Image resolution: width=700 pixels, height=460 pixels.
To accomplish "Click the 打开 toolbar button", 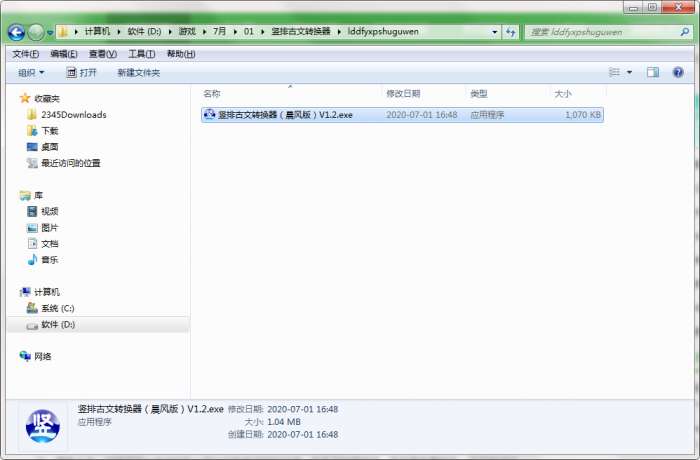I will [81, 73].
